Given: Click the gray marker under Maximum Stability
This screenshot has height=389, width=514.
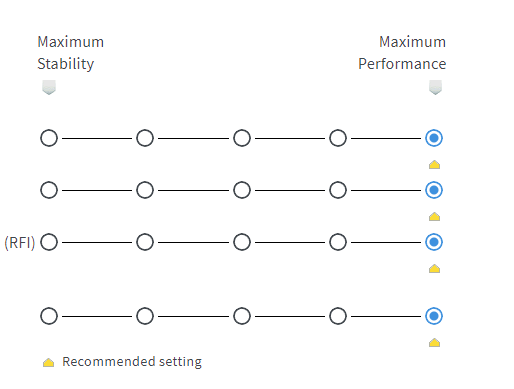Looking at the screenshot, I should (x=49, y=87).
